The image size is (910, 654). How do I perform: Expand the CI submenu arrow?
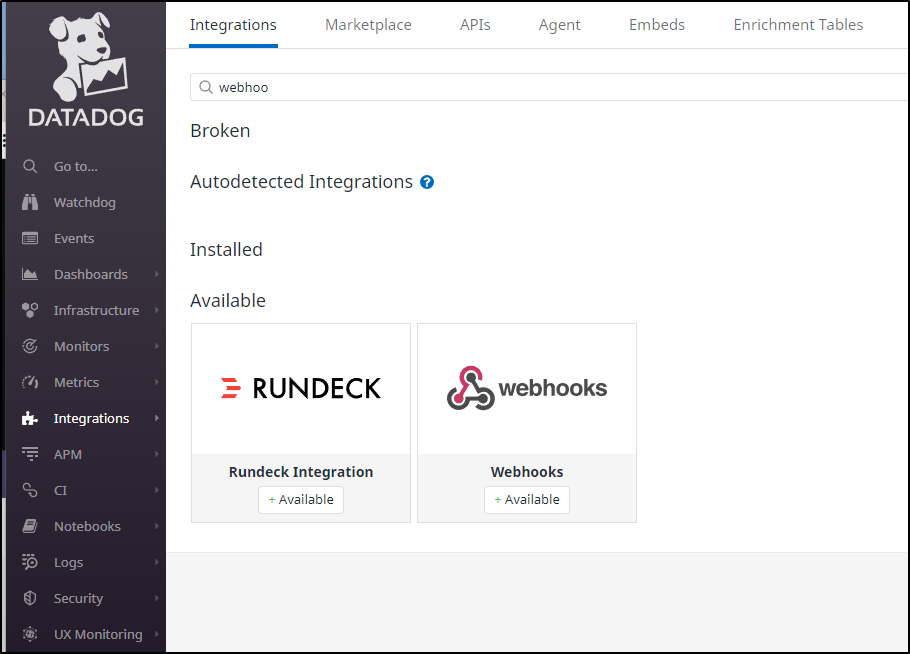pos(157,490)
